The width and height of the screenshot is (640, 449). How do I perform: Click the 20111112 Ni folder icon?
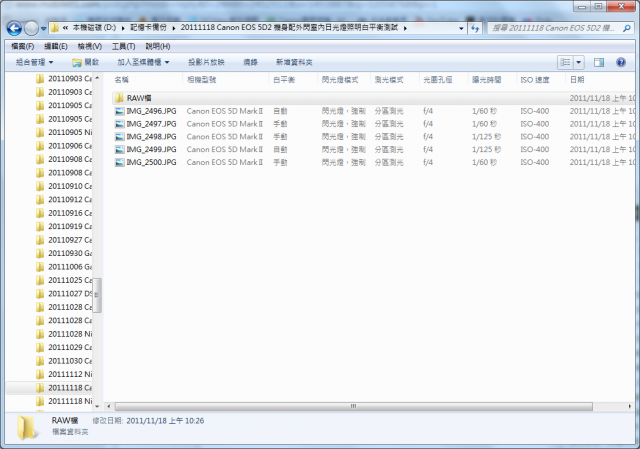pyautogui.click(x=40, y=374)
